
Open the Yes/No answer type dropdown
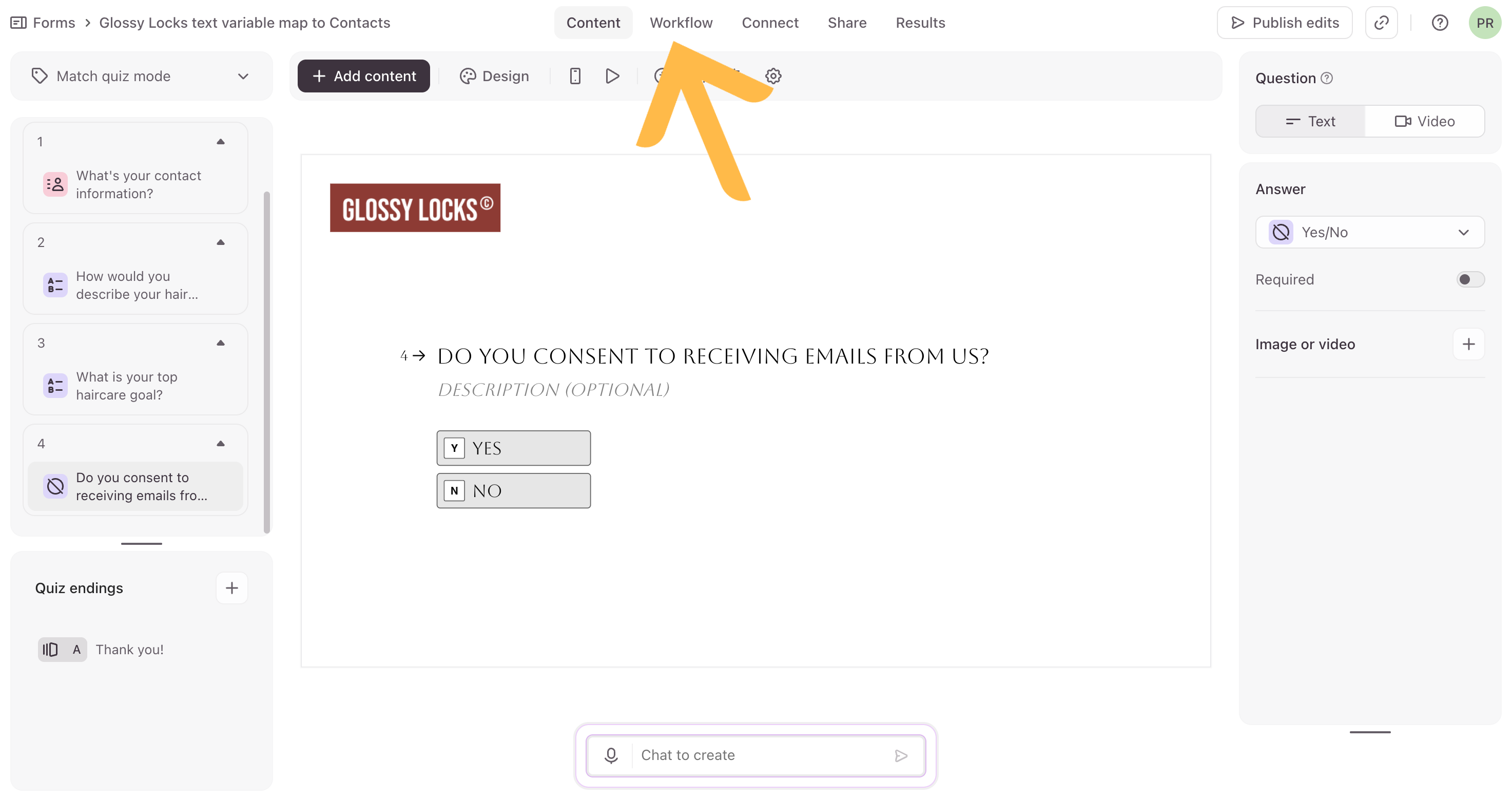[1369, 233]
